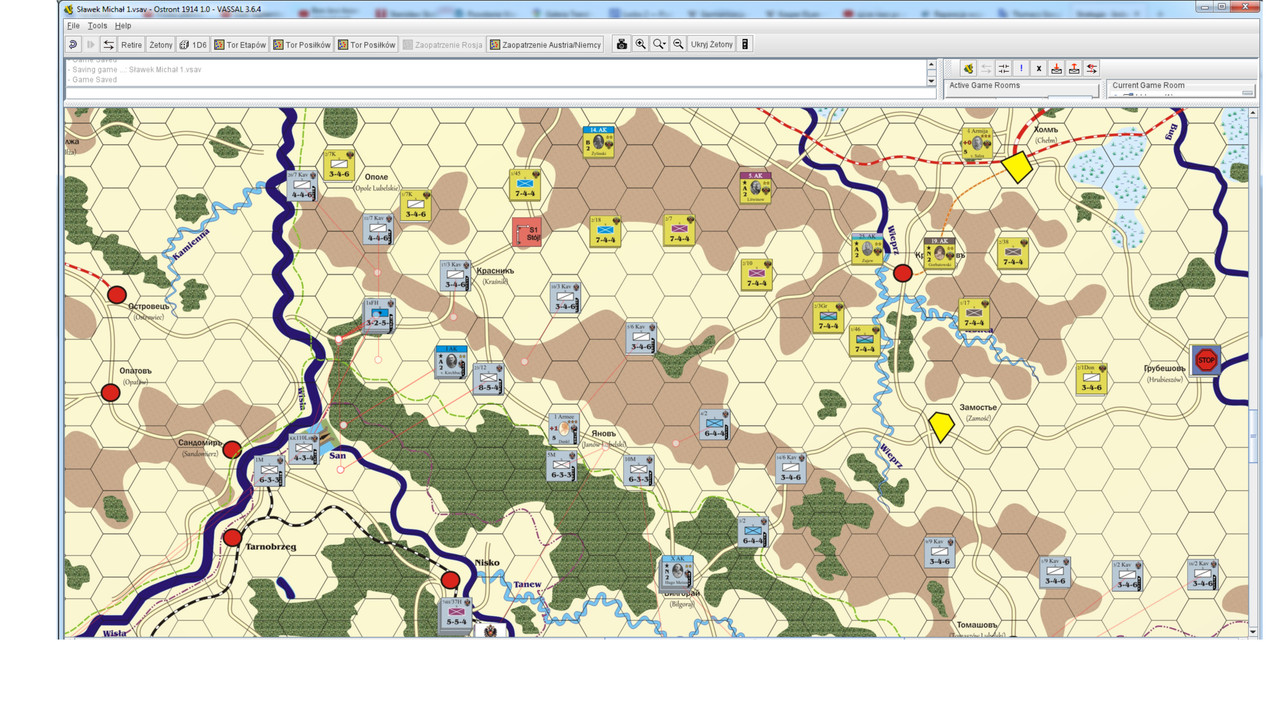The width and height of the screenshot is (1280, 718).
Task: Select the 1/45 7-4-4 Russian infantry counter
Action: click(x=525, y=185)
